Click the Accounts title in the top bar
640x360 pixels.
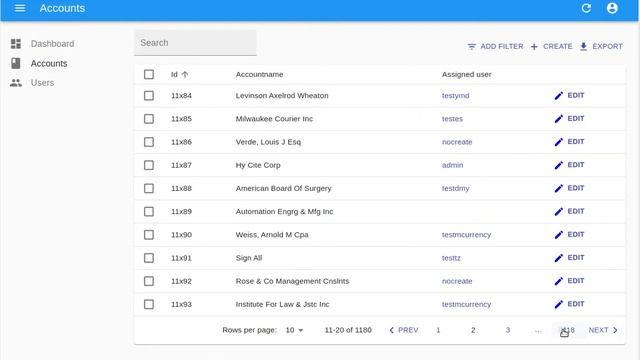(62, 8)
